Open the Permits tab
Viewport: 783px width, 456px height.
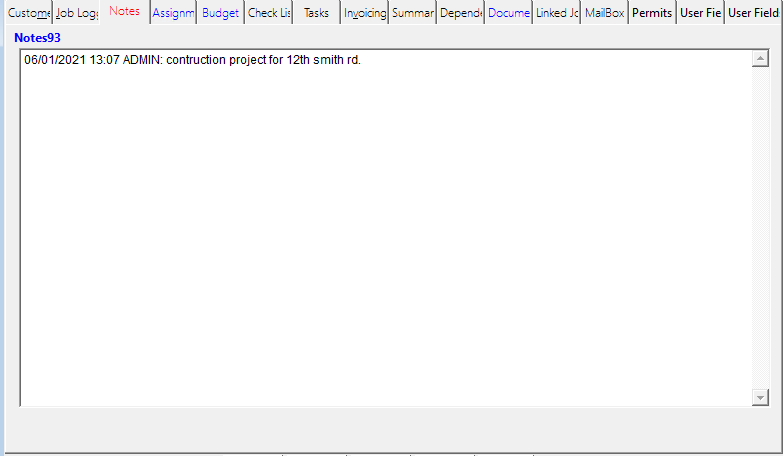652,13
